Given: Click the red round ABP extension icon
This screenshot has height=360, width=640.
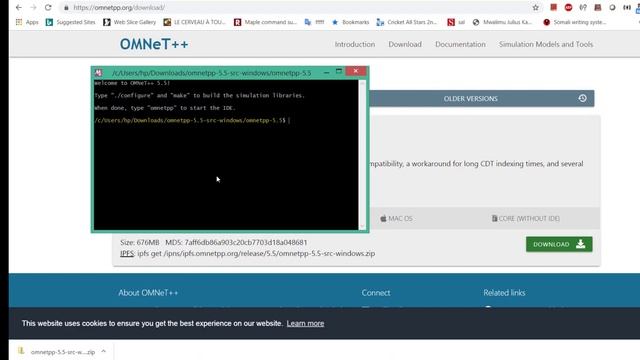Looking at the screenshot, I should point(568,7).
